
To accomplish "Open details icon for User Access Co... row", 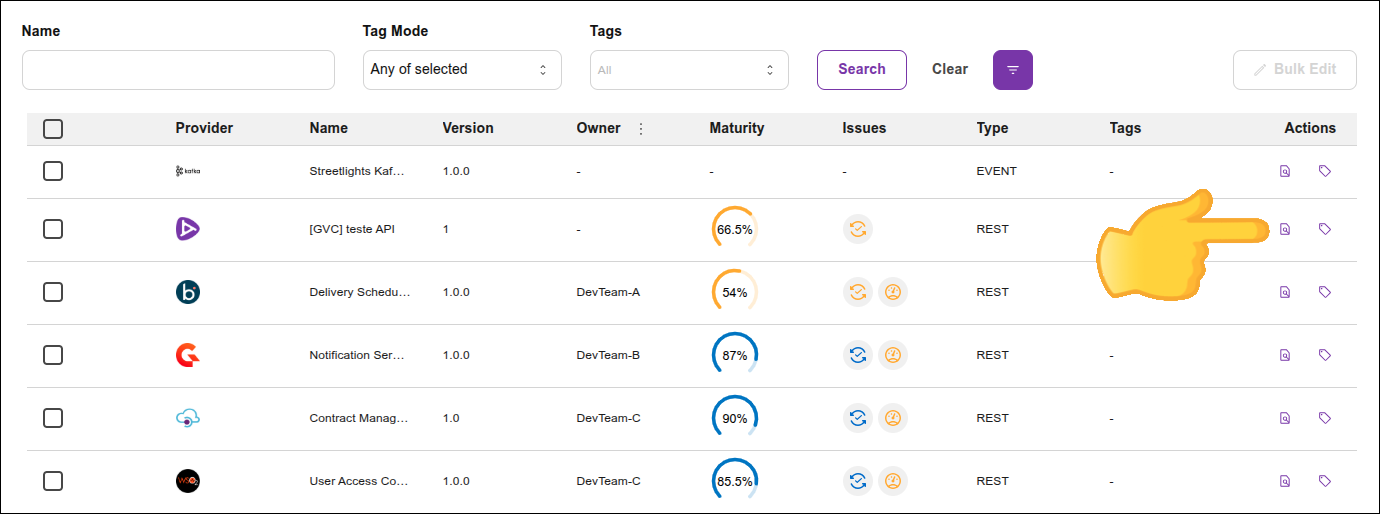I will 1285,481.
